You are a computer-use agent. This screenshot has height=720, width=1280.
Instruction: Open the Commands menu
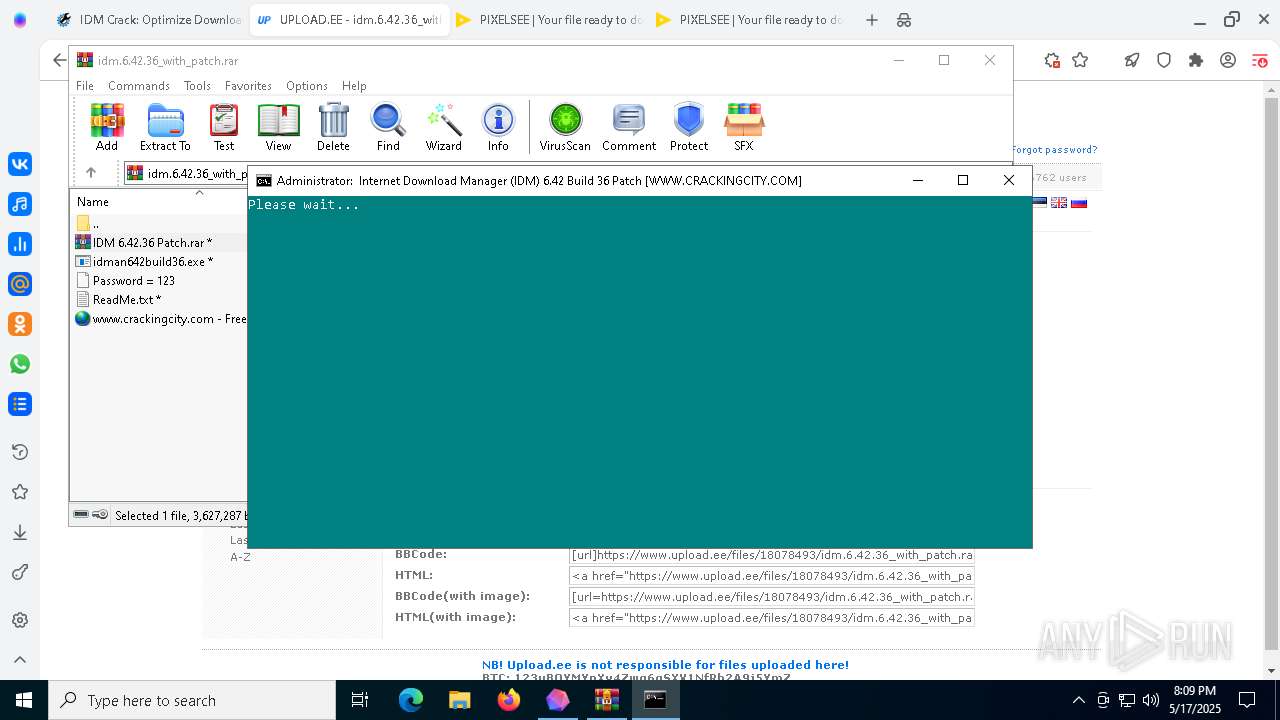[139, 86]
